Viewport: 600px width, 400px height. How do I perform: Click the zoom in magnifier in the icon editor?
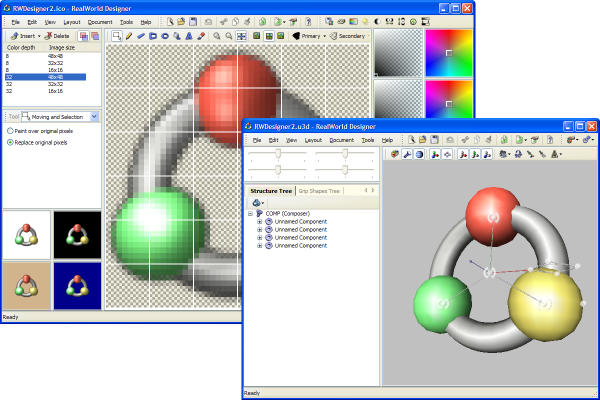pyautogui.click(x=217, y=36)
